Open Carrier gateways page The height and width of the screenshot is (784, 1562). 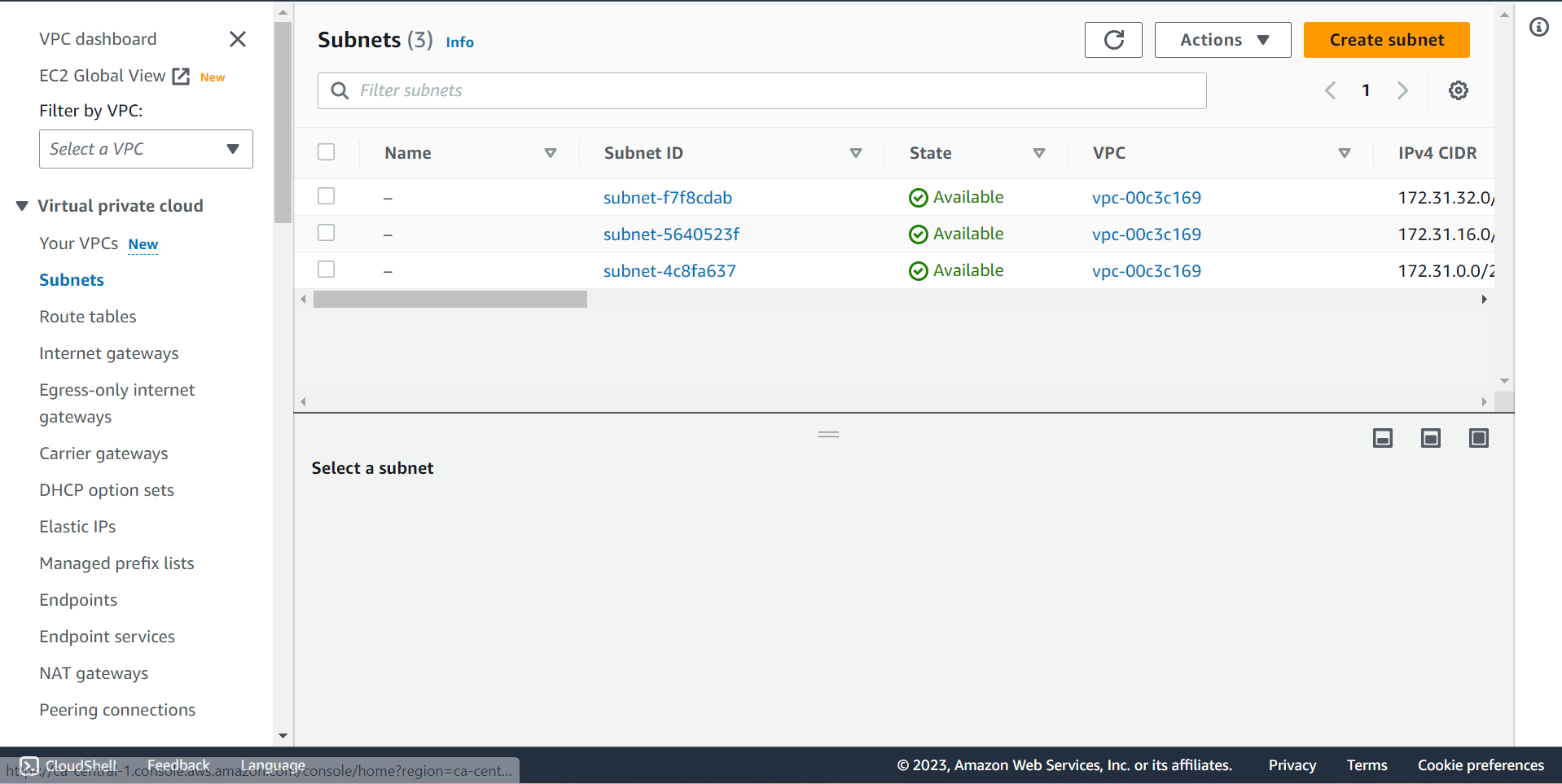pyautogui.click(x=103, y=453)
